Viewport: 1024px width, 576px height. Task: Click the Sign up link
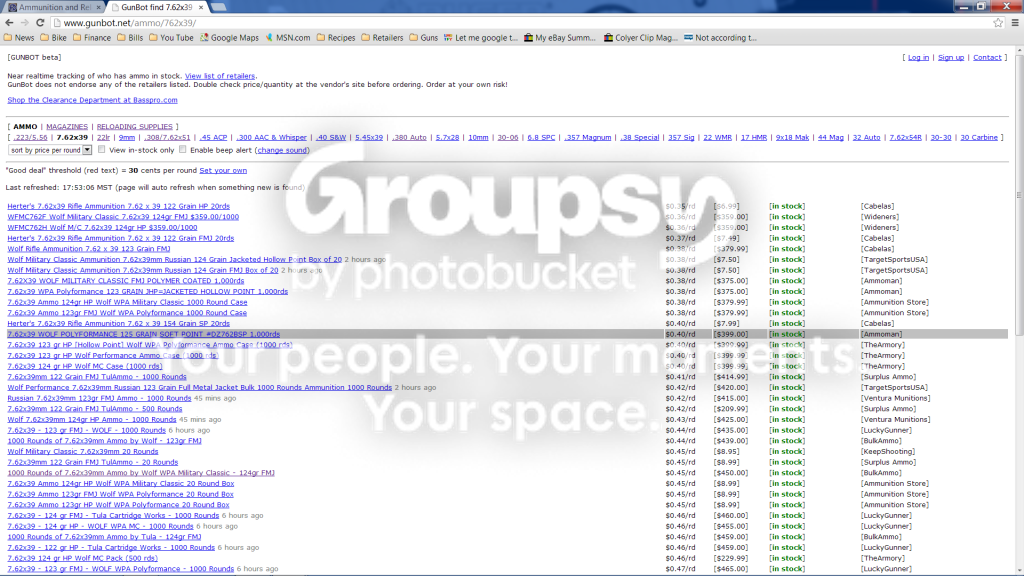951,57
